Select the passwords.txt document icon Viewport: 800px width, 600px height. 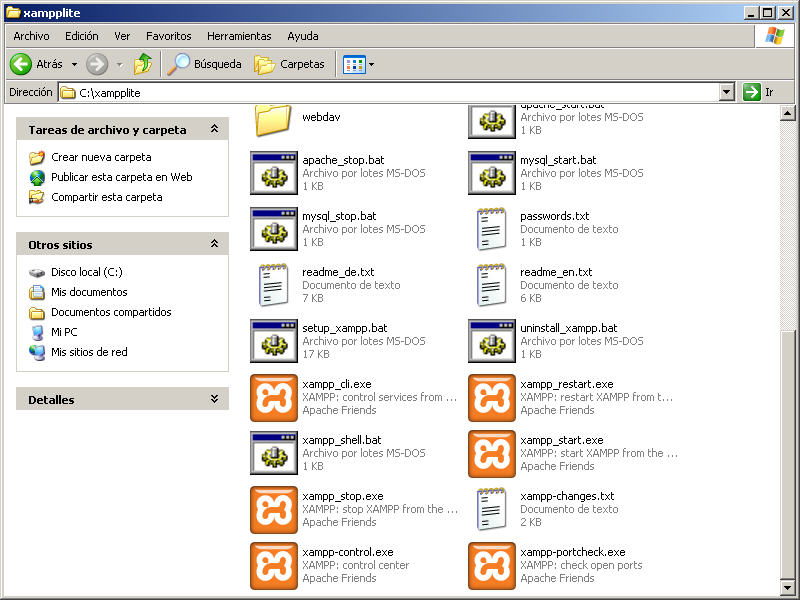point(492,230)
